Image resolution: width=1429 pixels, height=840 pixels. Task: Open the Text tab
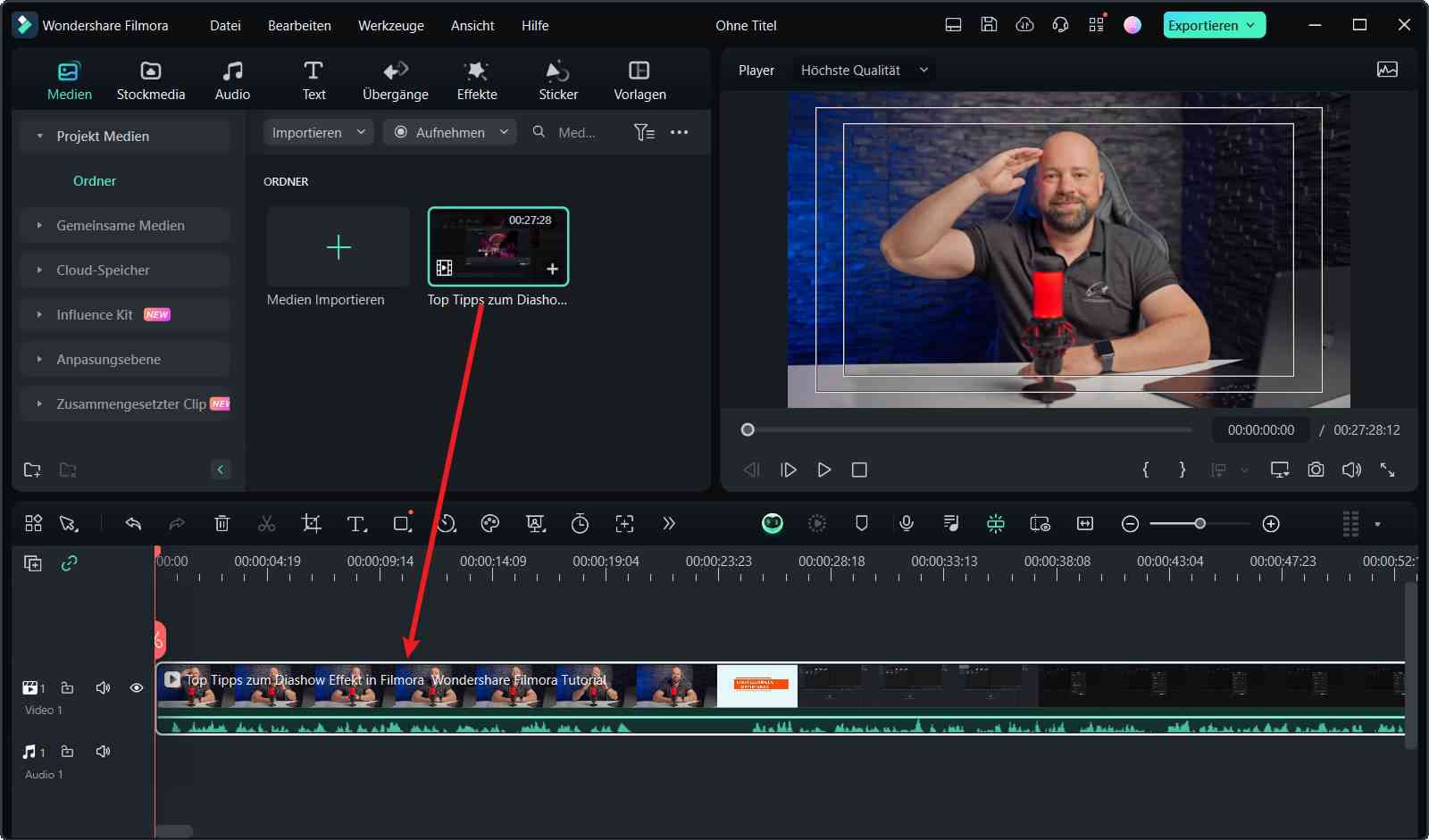(x=313, y=80)
